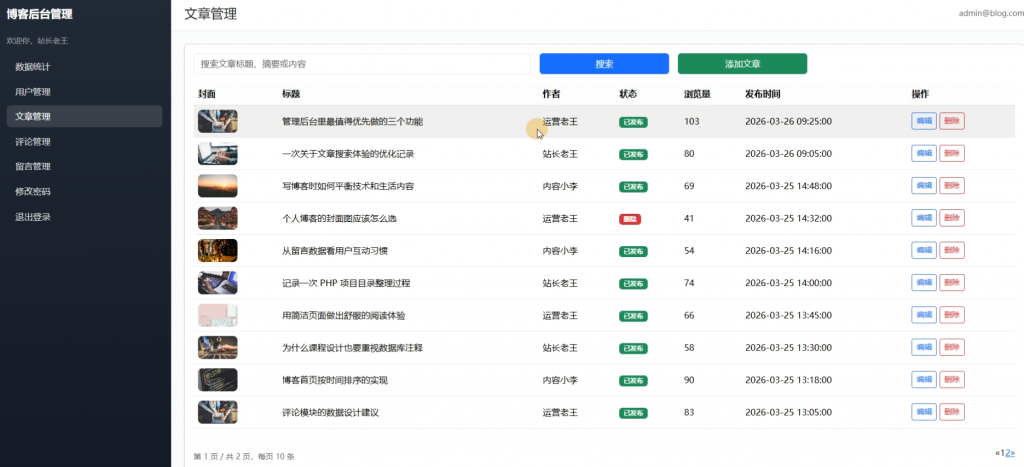Click title 博客首页按时间排序的实现
1024x467 pixels.
click(x=335, y=380)
